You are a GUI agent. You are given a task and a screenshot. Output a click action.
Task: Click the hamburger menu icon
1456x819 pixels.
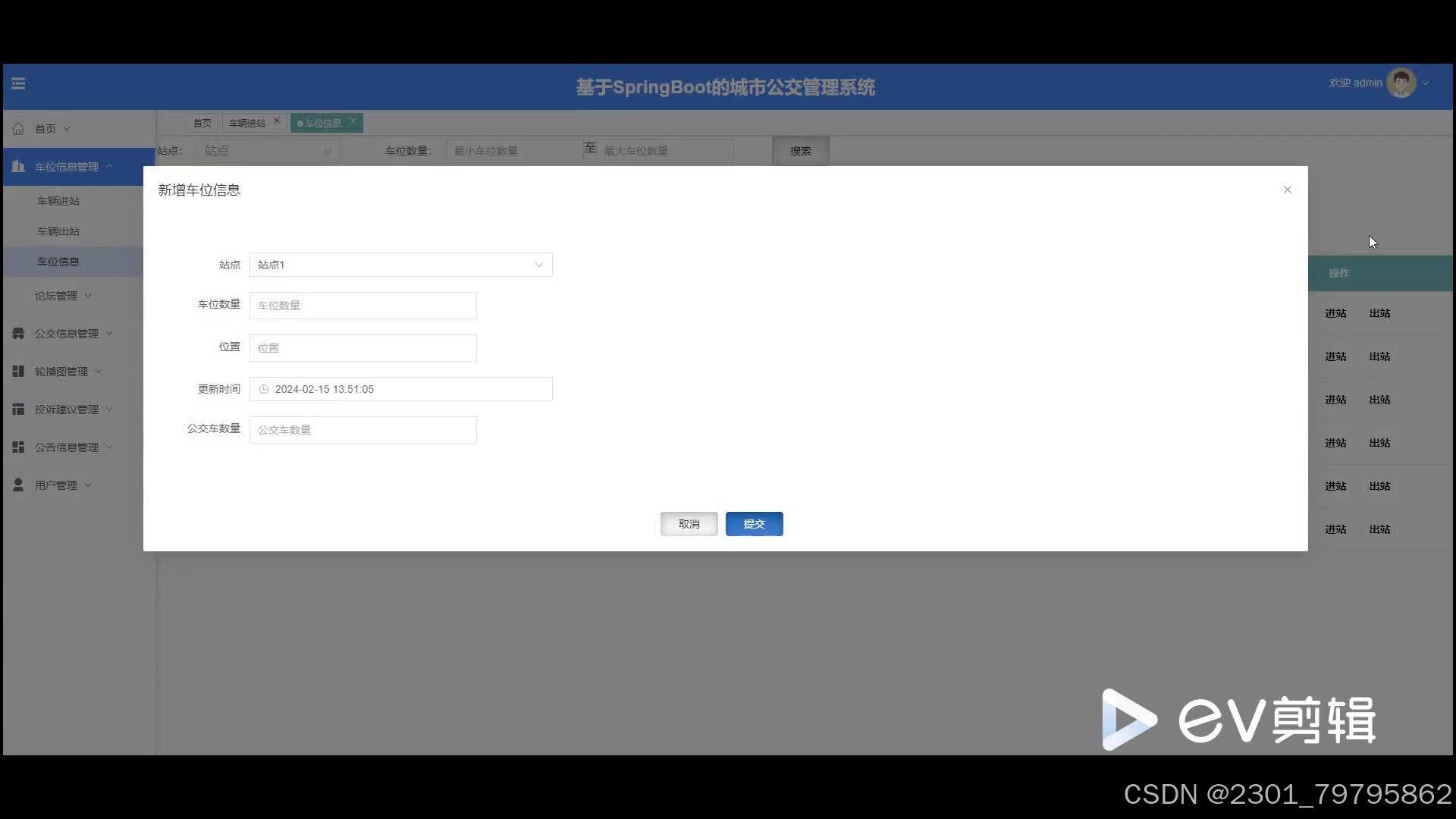[18, 83]
